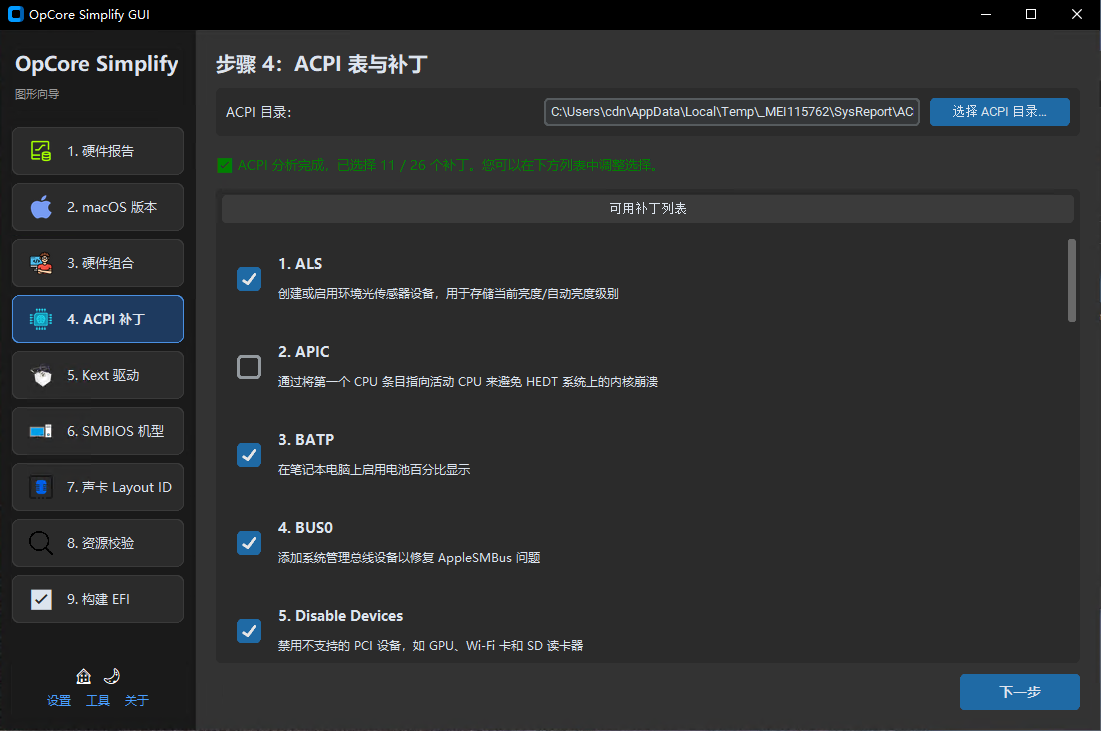Click the 选择 ACPI 目录... button
Image resolution: width=1101 pixels, height=731 pixels.
point(999,112)
